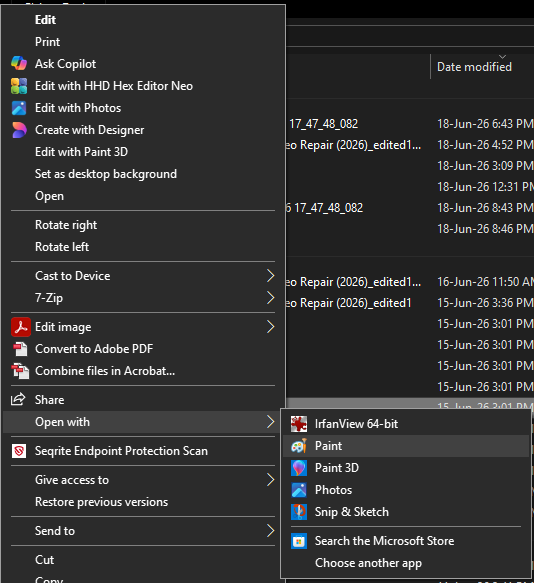Click the Snip & Sketch icon

click(299, 512)
